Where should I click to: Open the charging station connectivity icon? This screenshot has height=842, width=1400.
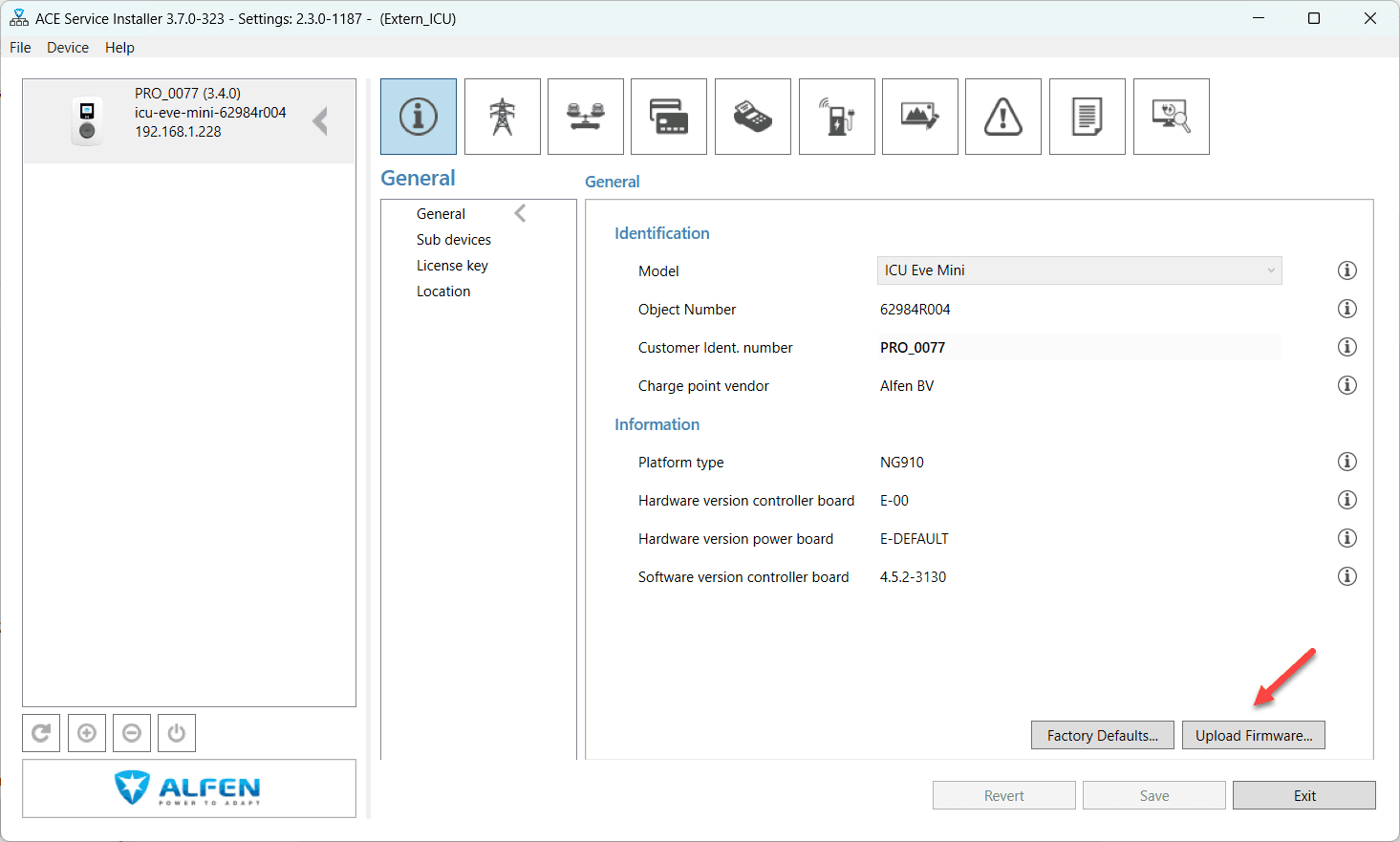pyautogui.click(x=837, y=117)
